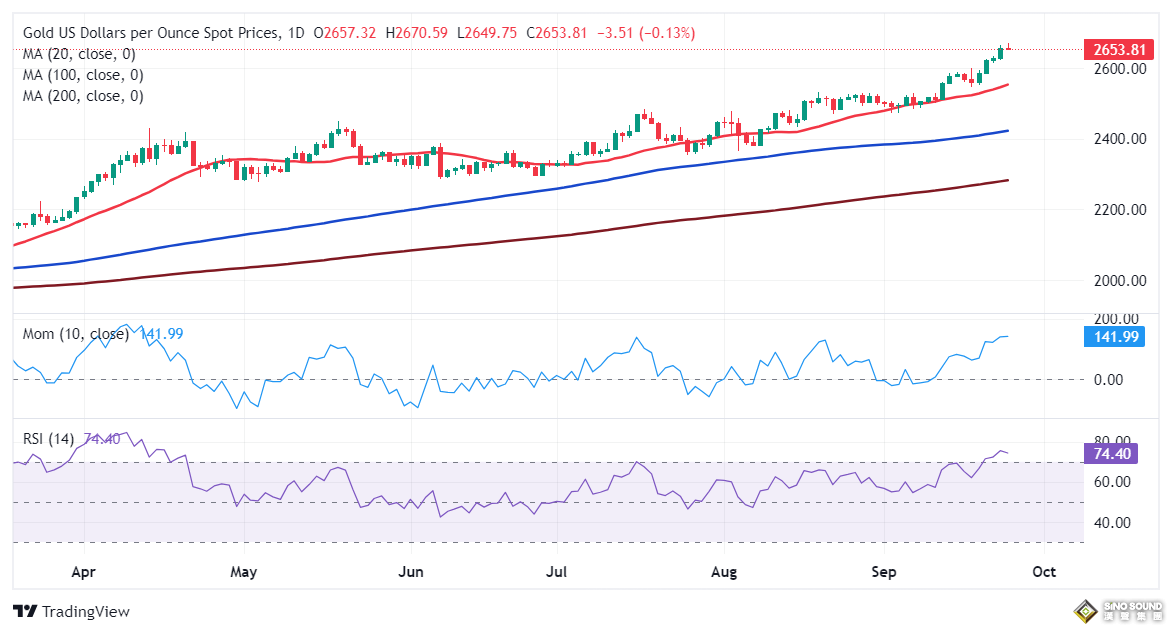Open the Gold US Dollars per Ounce title
The height and width of the screenshot is (633, 1172).
click(x=151, y=33)
